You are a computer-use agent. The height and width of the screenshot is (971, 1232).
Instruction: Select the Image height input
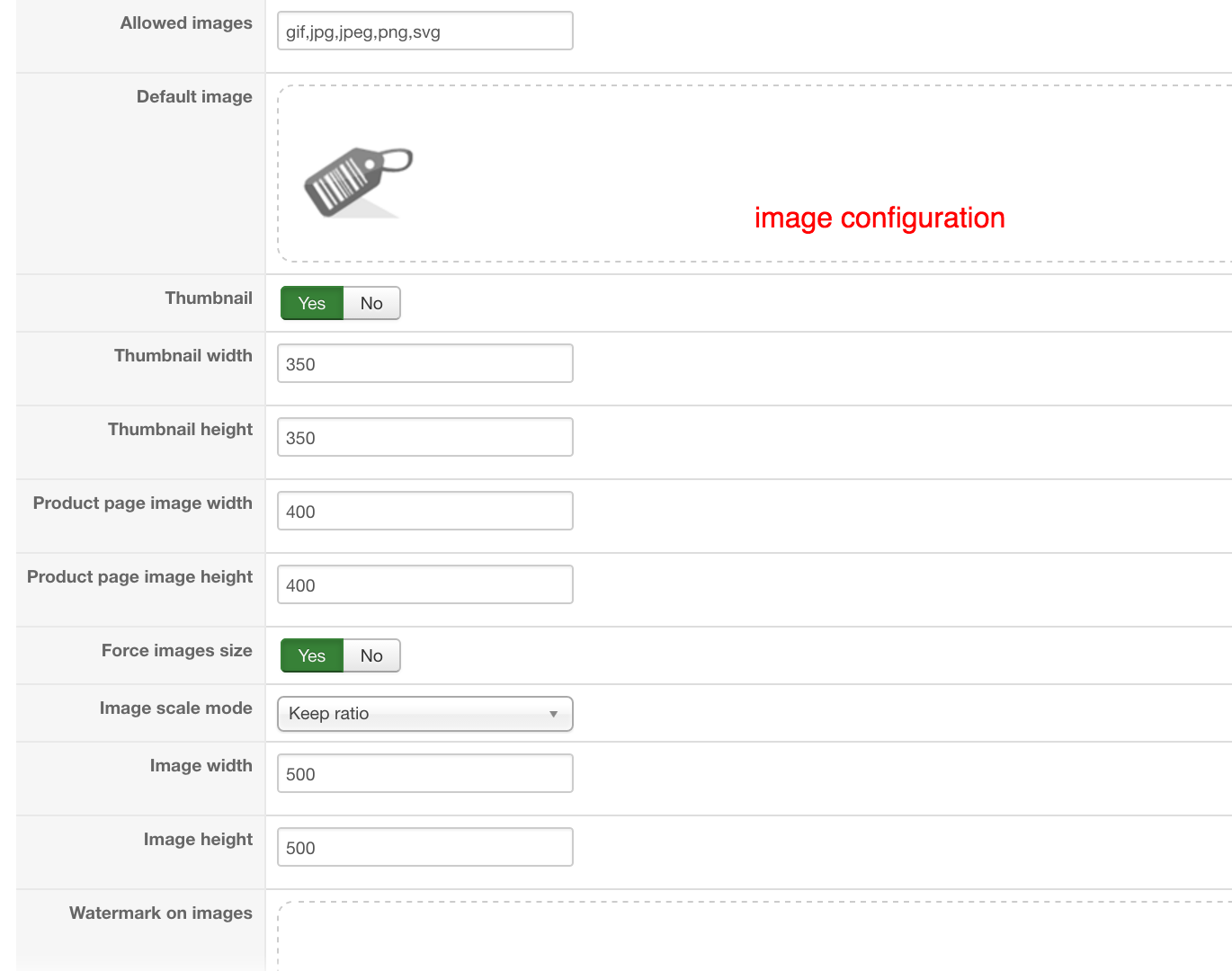tap(424, 848)
